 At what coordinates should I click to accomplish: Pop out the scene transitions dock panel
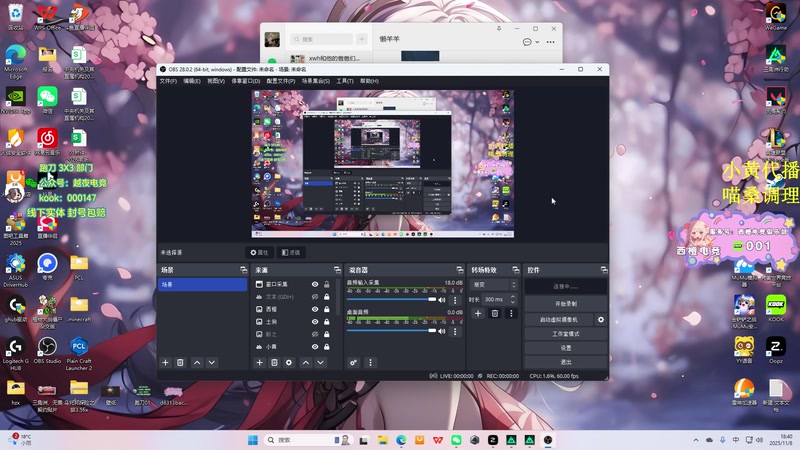(x=515, y=269)
